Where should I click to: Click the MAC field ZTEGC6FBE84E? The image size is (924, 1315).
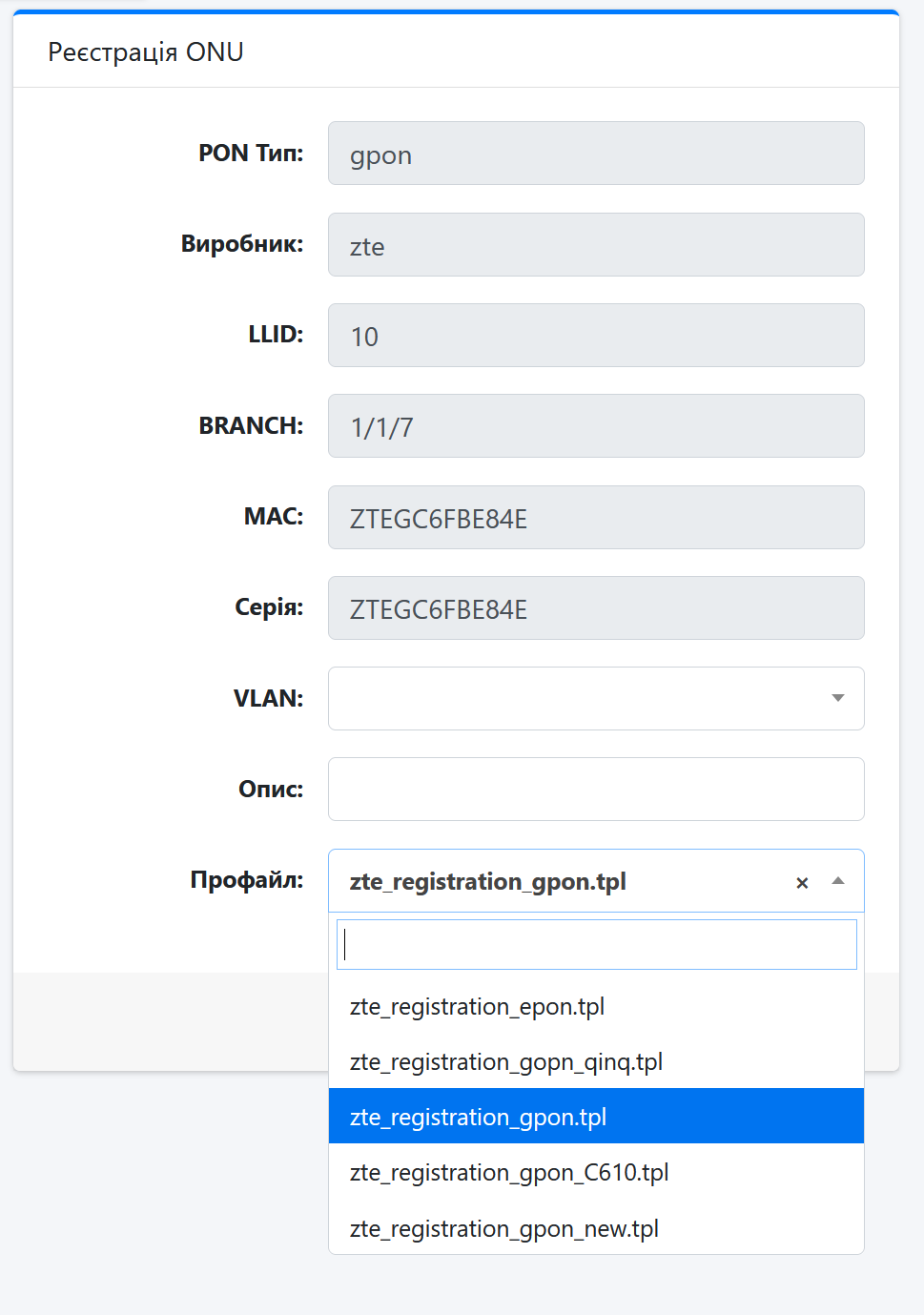tap(596, 518)
